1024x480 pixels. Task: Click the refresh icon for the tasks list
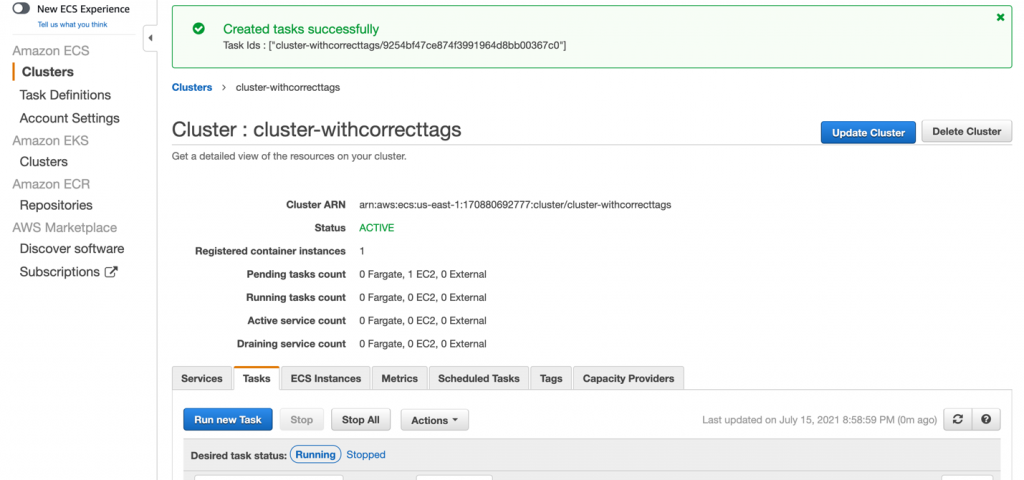(x=957, y=419)
